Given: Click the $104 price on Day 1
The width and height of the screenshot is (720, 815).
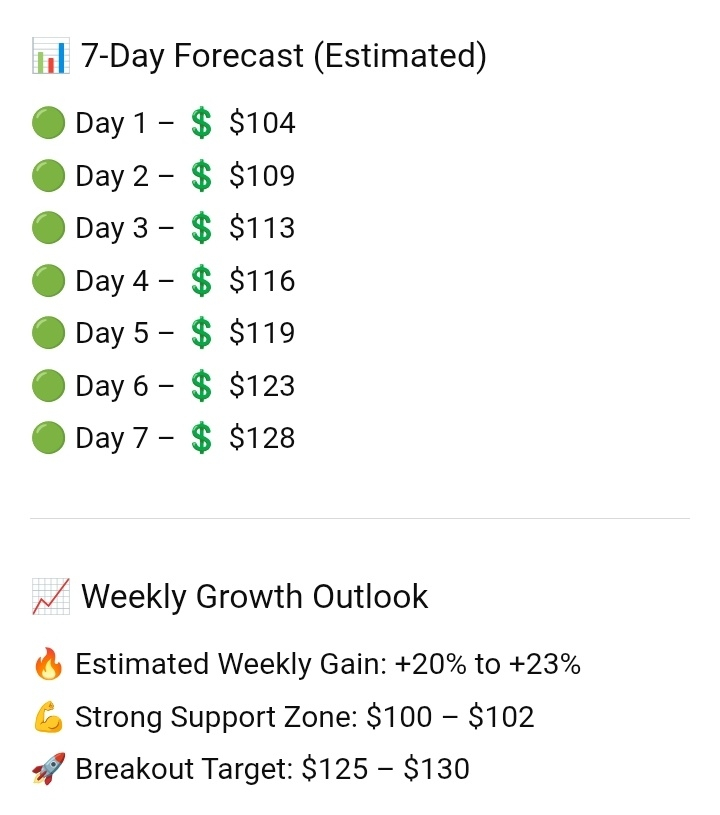Looking at the screenshot, I should [x=263, y=123].
